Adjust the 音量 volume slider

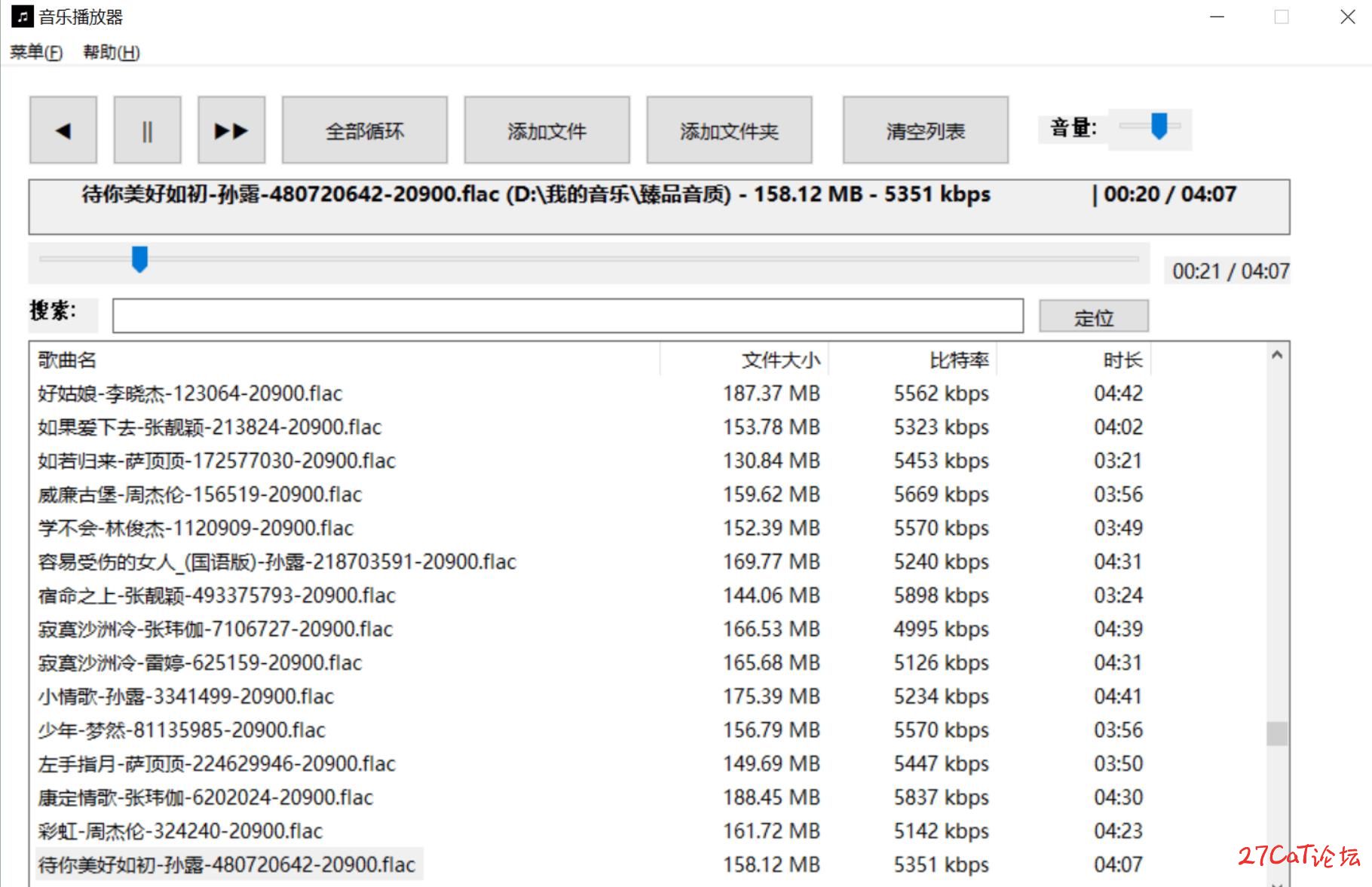point(1150,126)
